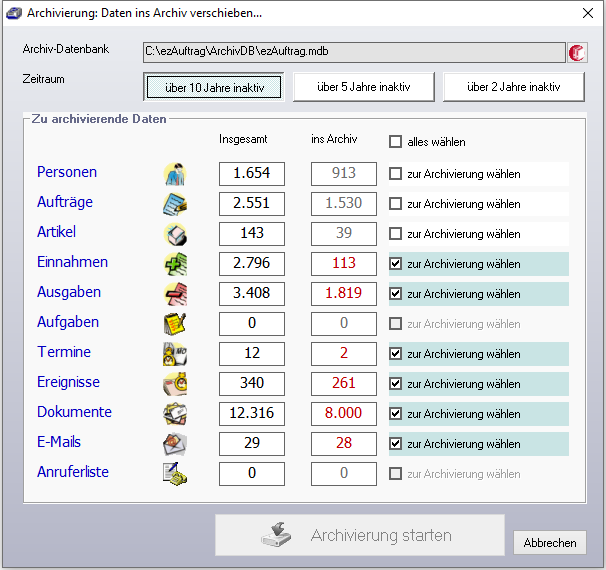Select 'über 5 Jahre inaktiv' period
This screenshot has height=570, width=606.
point(363,87)
